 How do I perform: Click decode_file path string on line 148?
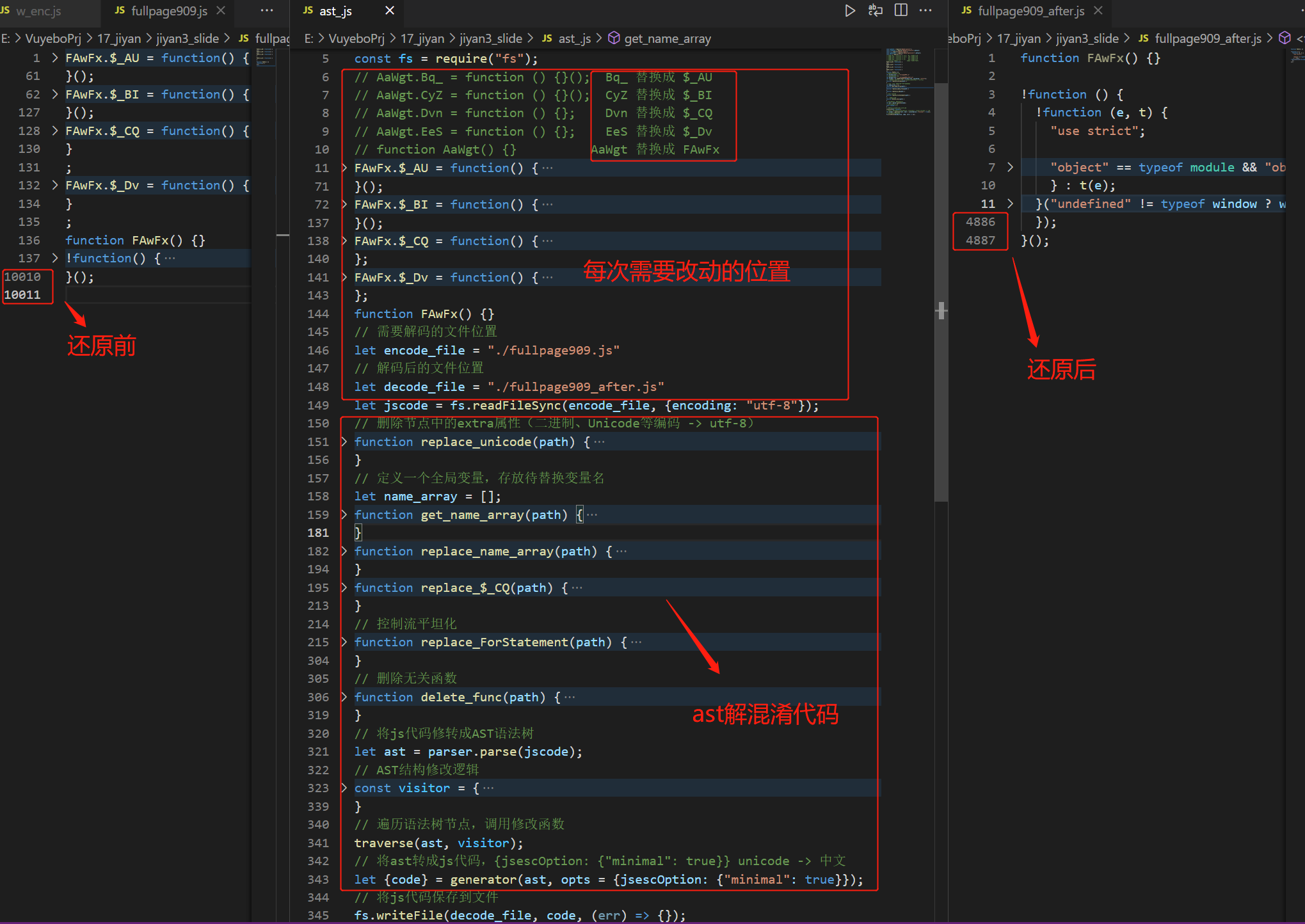pos(575,387)
